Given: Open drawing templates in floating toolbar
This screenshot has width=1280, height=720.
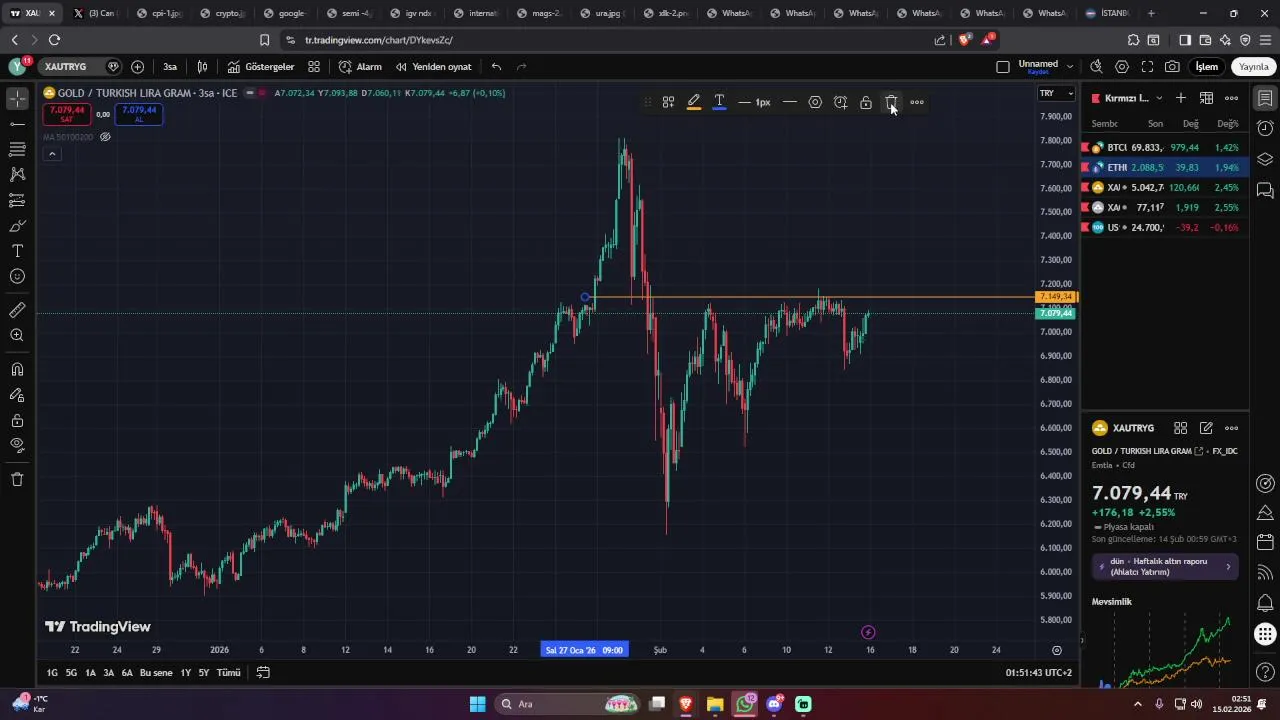Looking at the screenshot, I should (668, 102).
